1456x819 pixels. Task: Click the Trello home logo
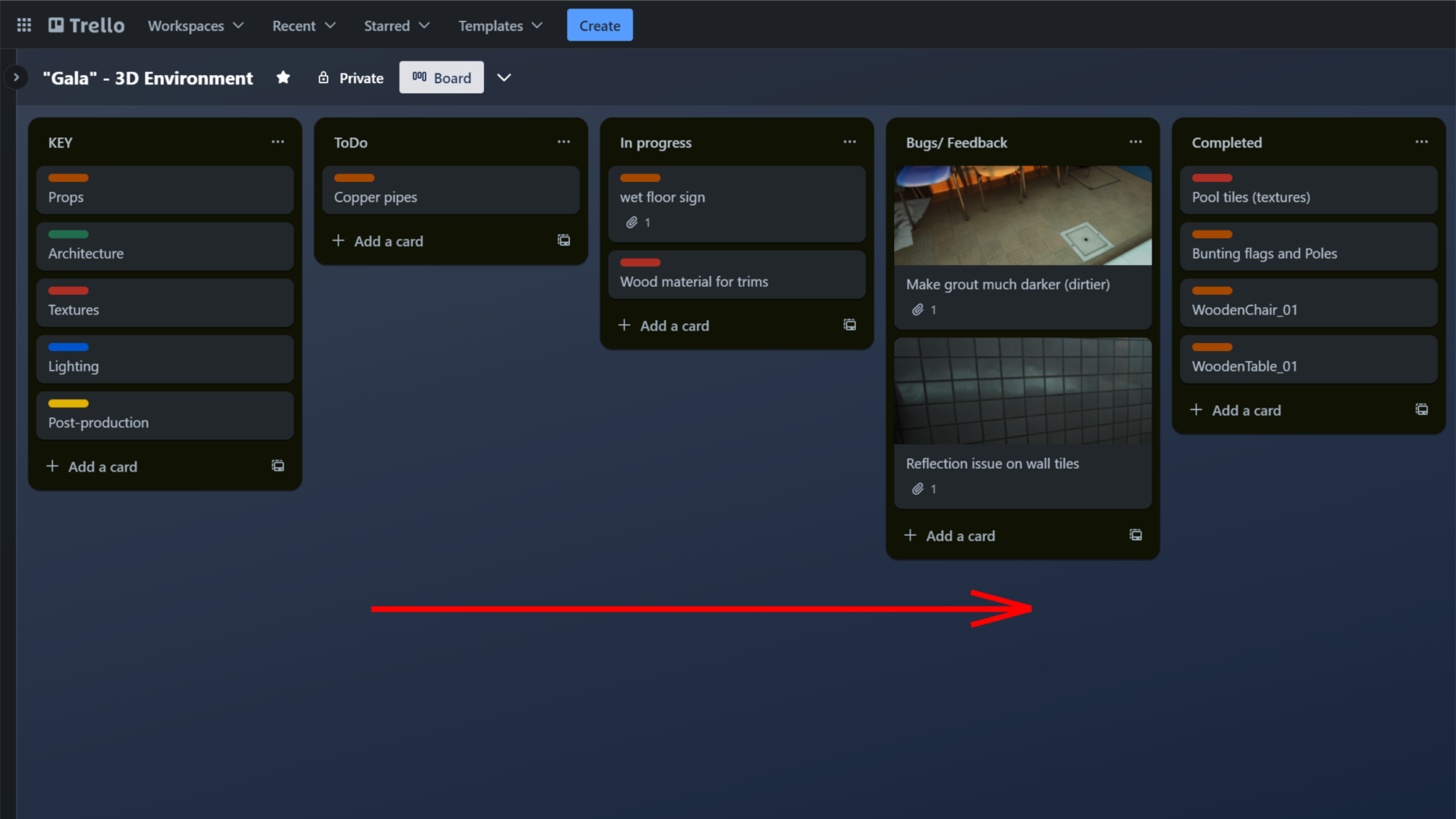87,25
